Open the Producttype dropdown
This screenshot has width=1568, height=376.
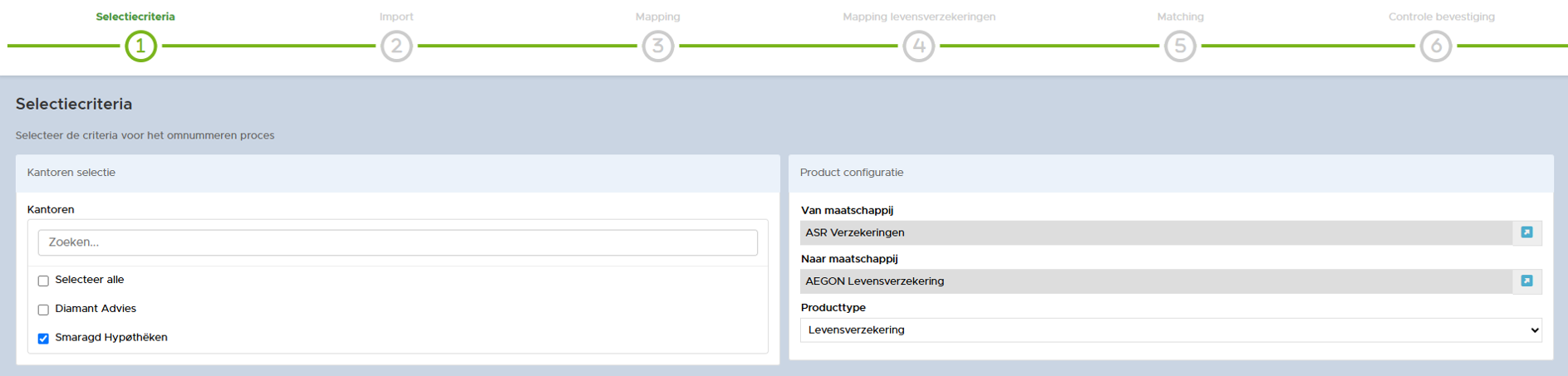tap(1170, 330)
